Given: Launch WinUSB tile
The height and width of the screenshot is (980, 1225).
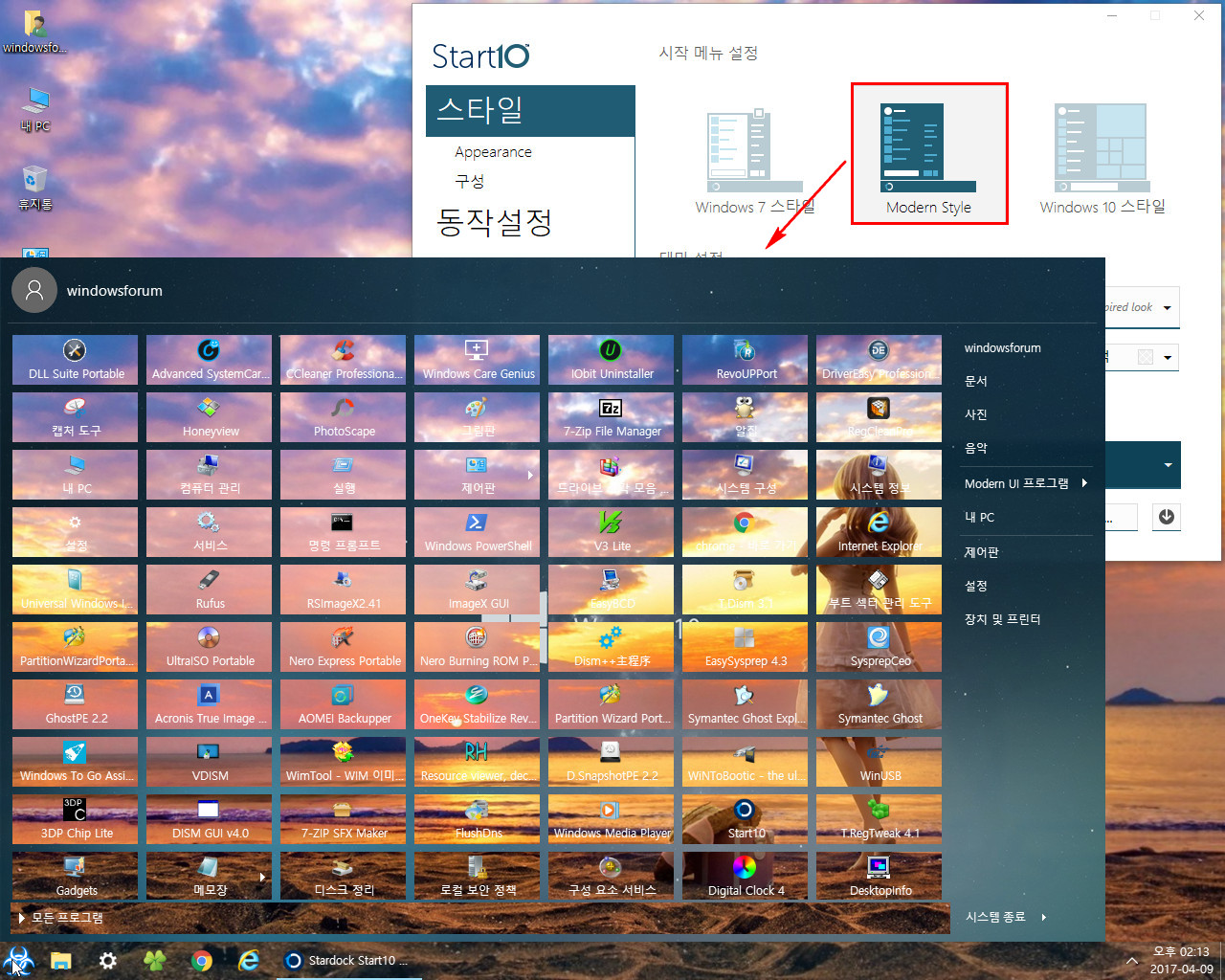Looking at the screenshot, I should pos(880,762).
